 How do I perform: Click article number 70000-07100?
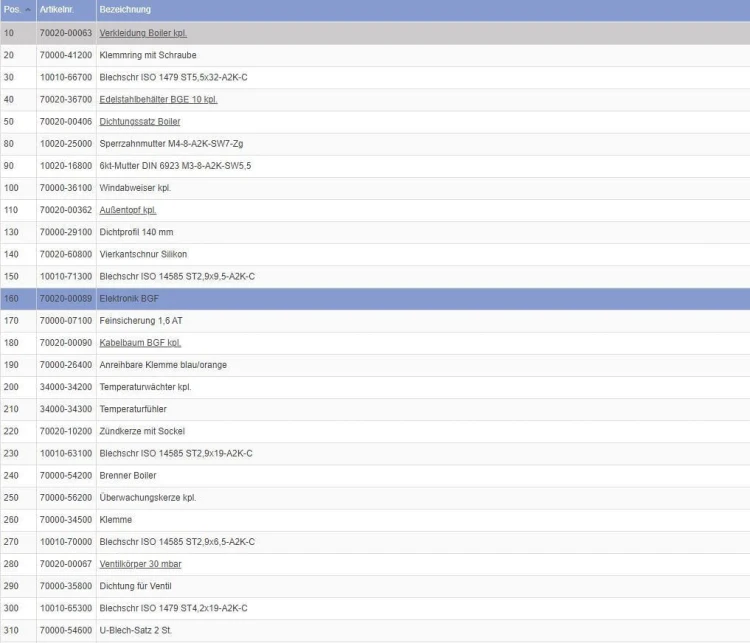click(x=66, y=321)
